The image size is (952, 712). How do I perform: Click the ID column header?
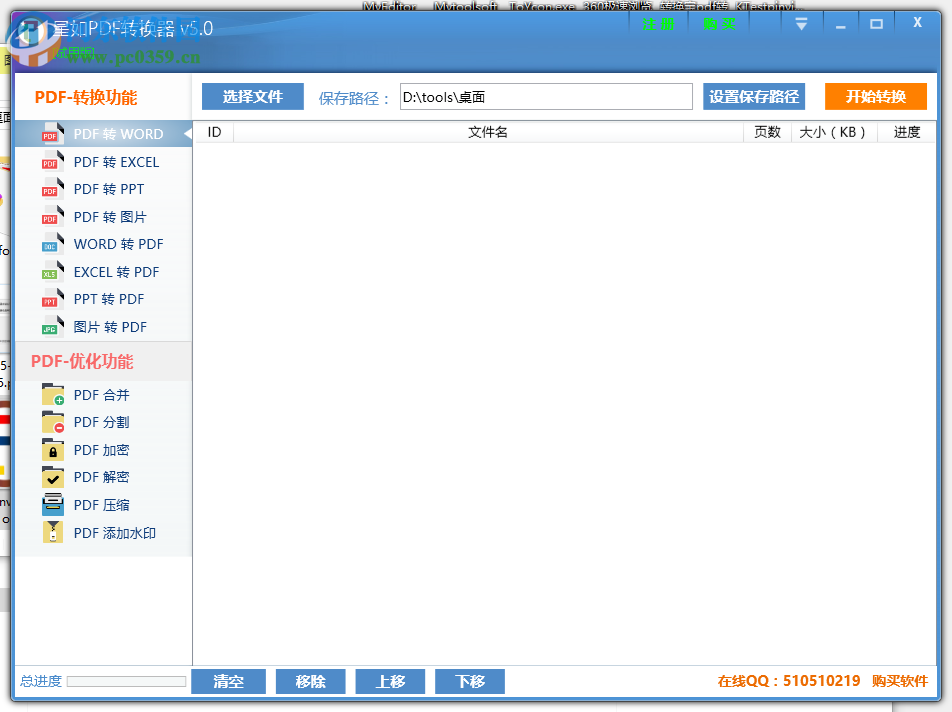pos(214,132)
